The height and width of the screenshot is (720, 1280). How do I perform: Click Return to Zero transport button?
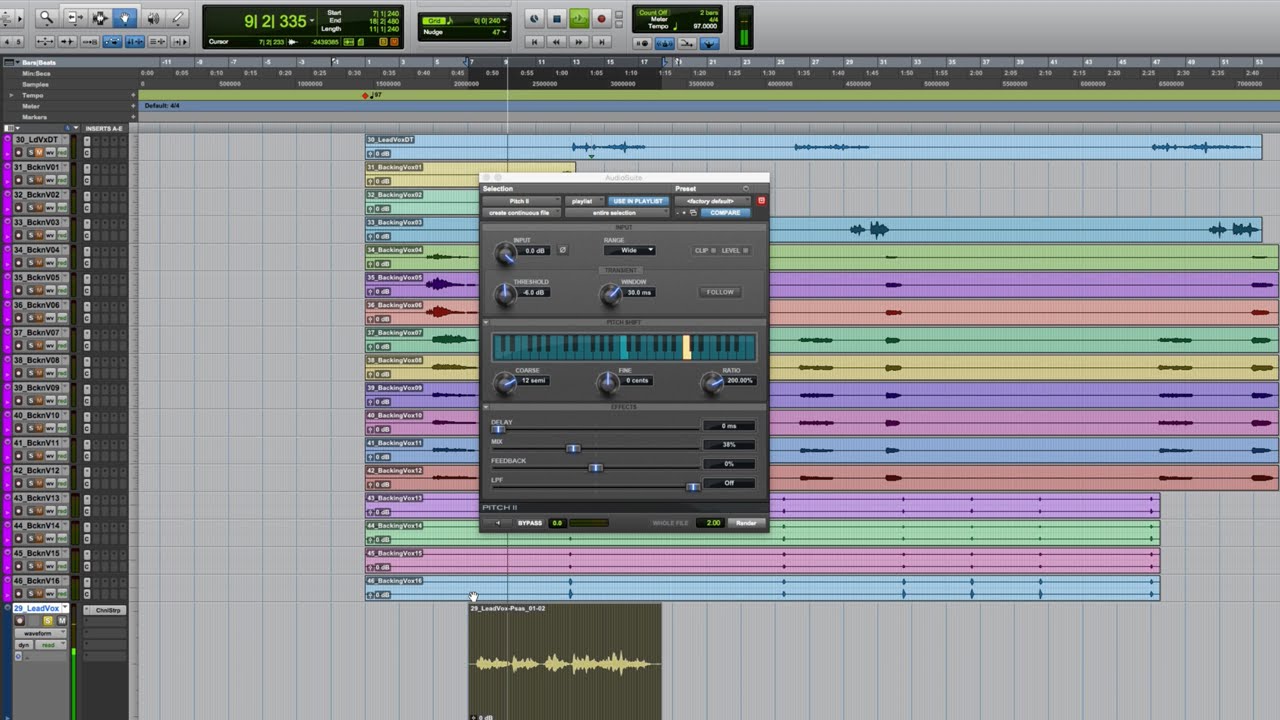(x=534, y=42)
